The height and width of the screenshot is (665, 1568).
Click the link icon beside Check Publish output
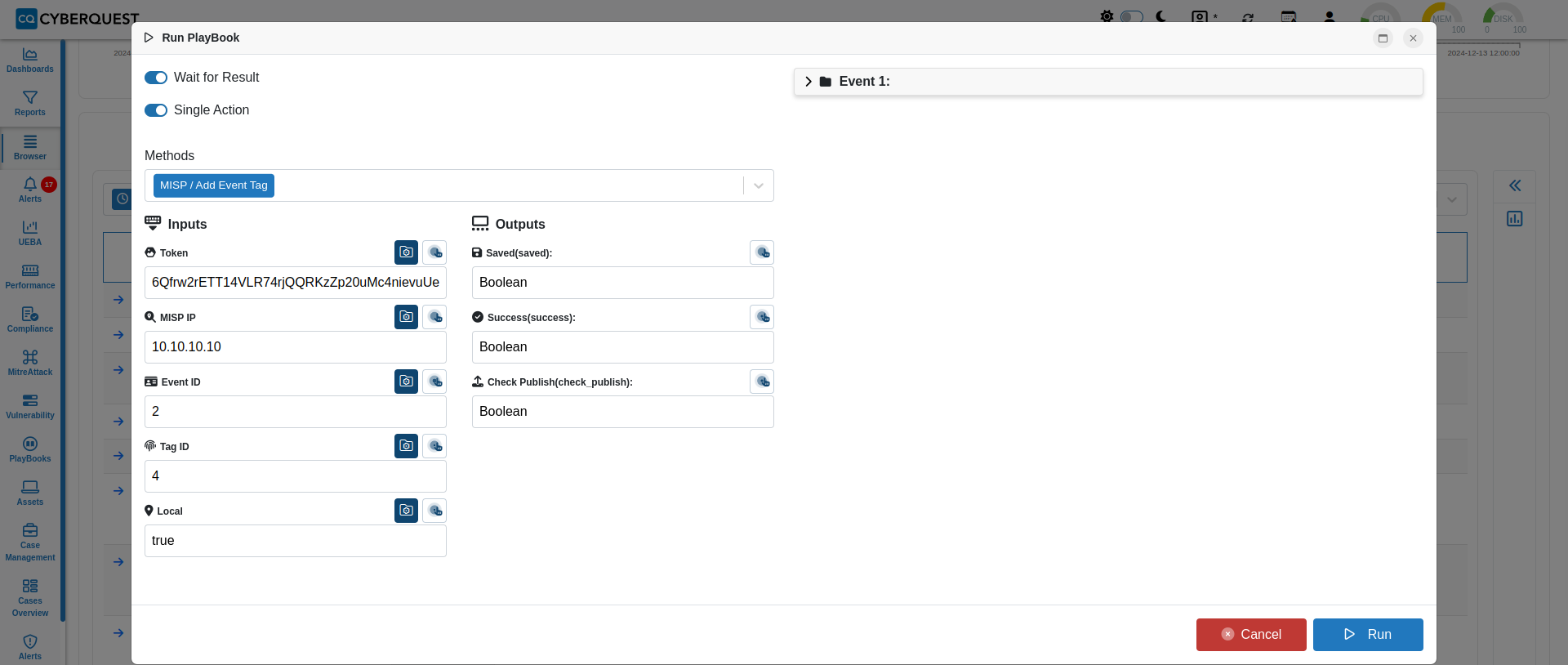(x=762, y=382)
